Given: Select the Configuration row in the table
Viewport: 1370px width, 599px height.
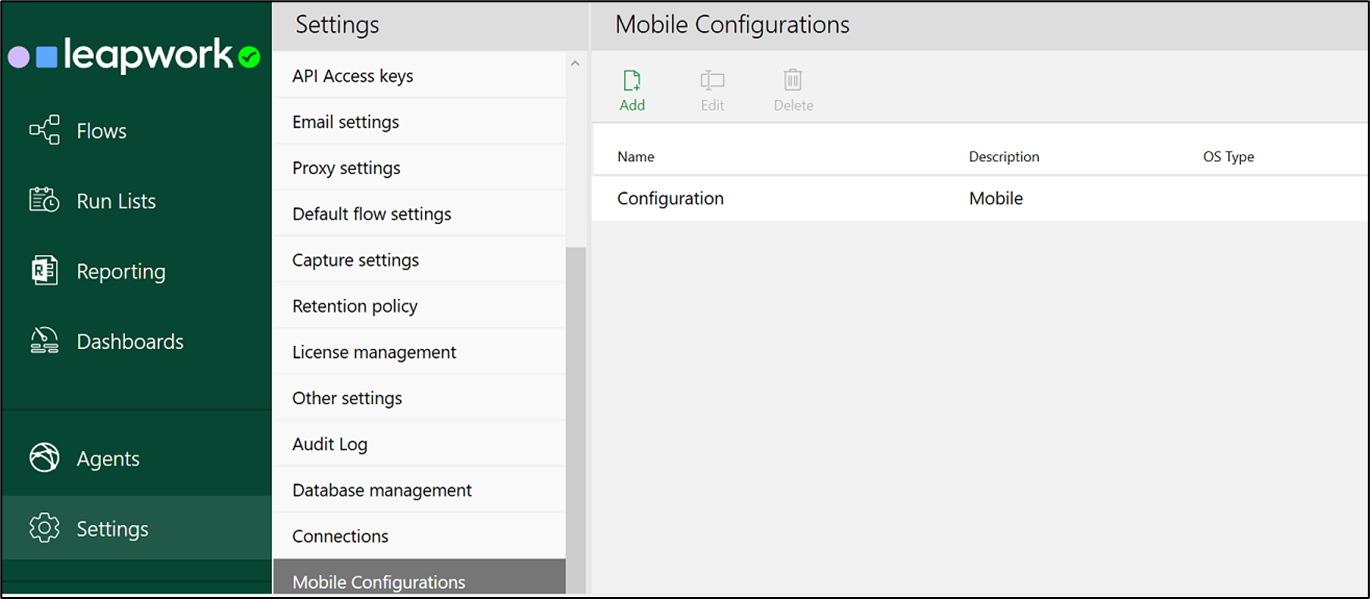Looking at the screenshot, I should (670, 198).
